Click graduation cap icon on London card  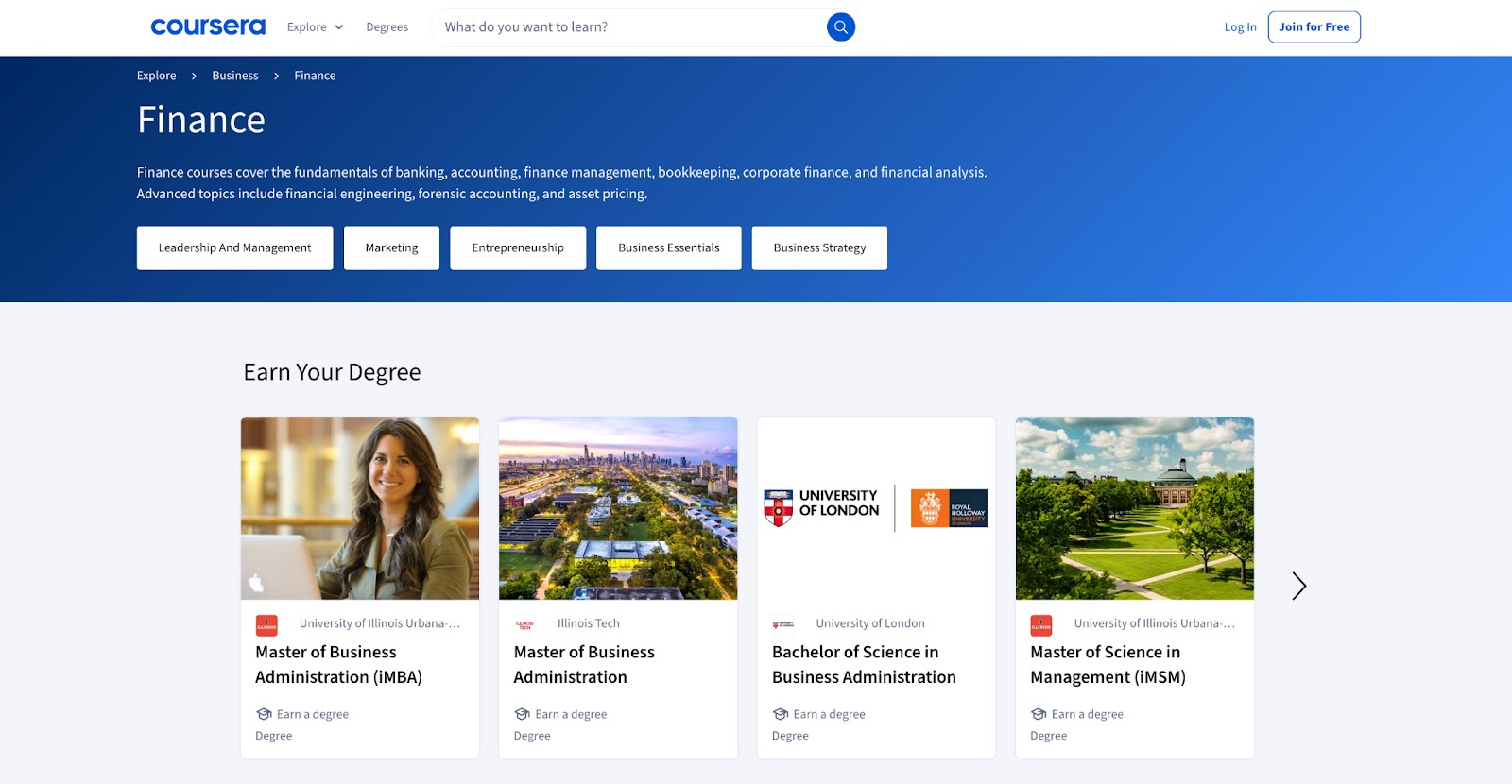(x=780, y=714)
